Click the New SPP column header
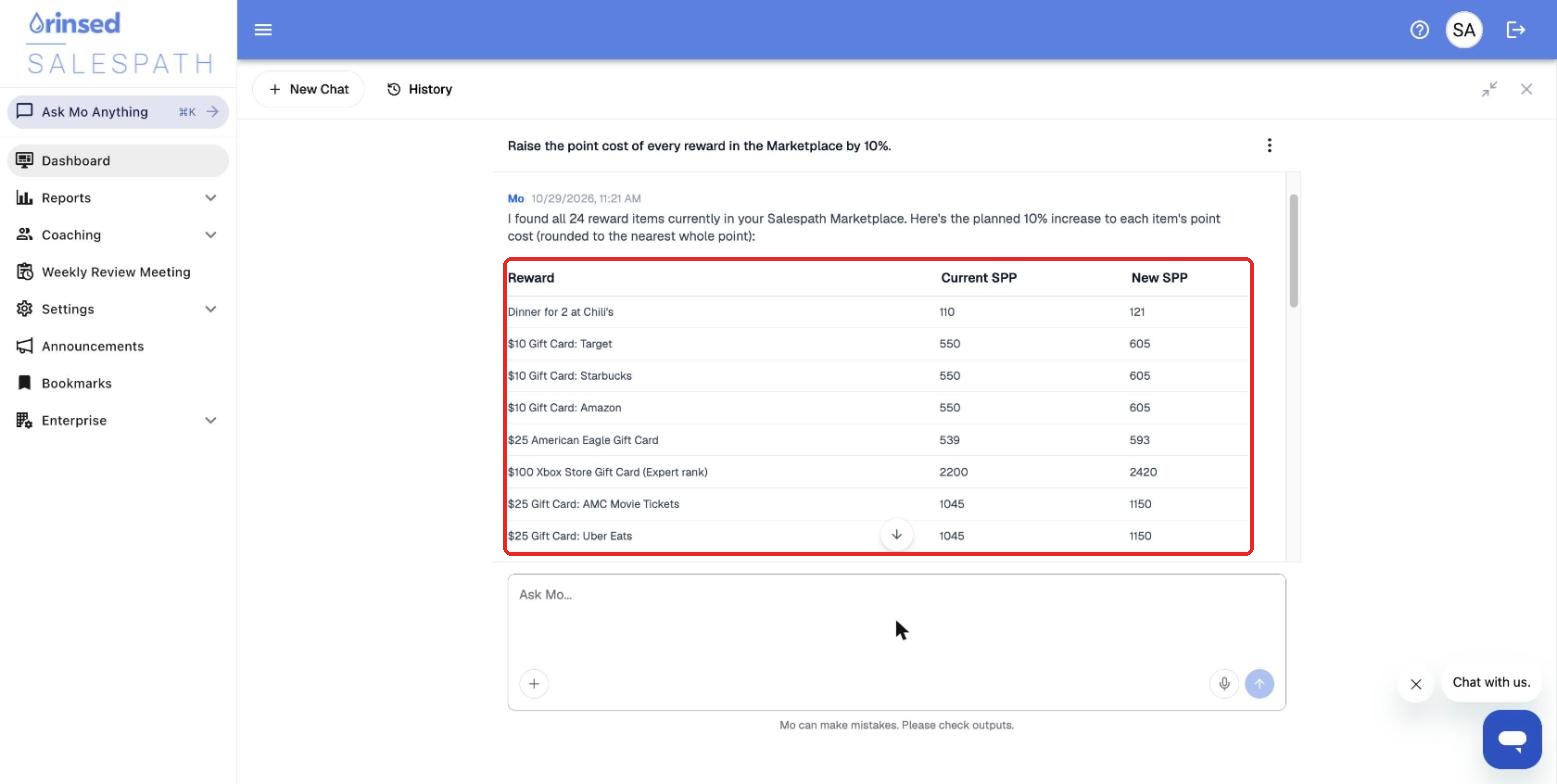The width and height of the screenshot is (1557, 784). [1159, 278]
